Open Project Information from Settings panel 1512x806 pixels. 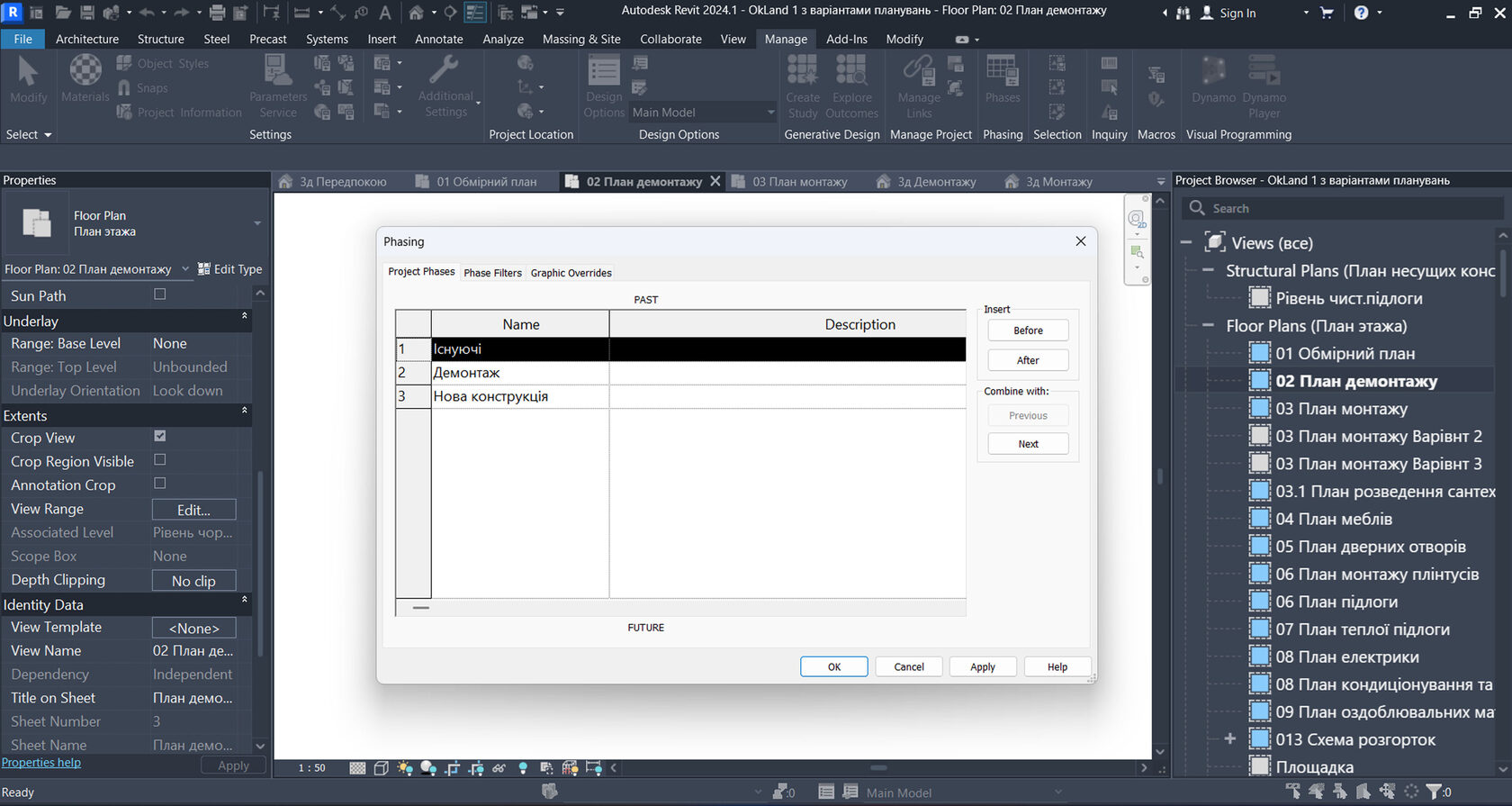(179, 113)
